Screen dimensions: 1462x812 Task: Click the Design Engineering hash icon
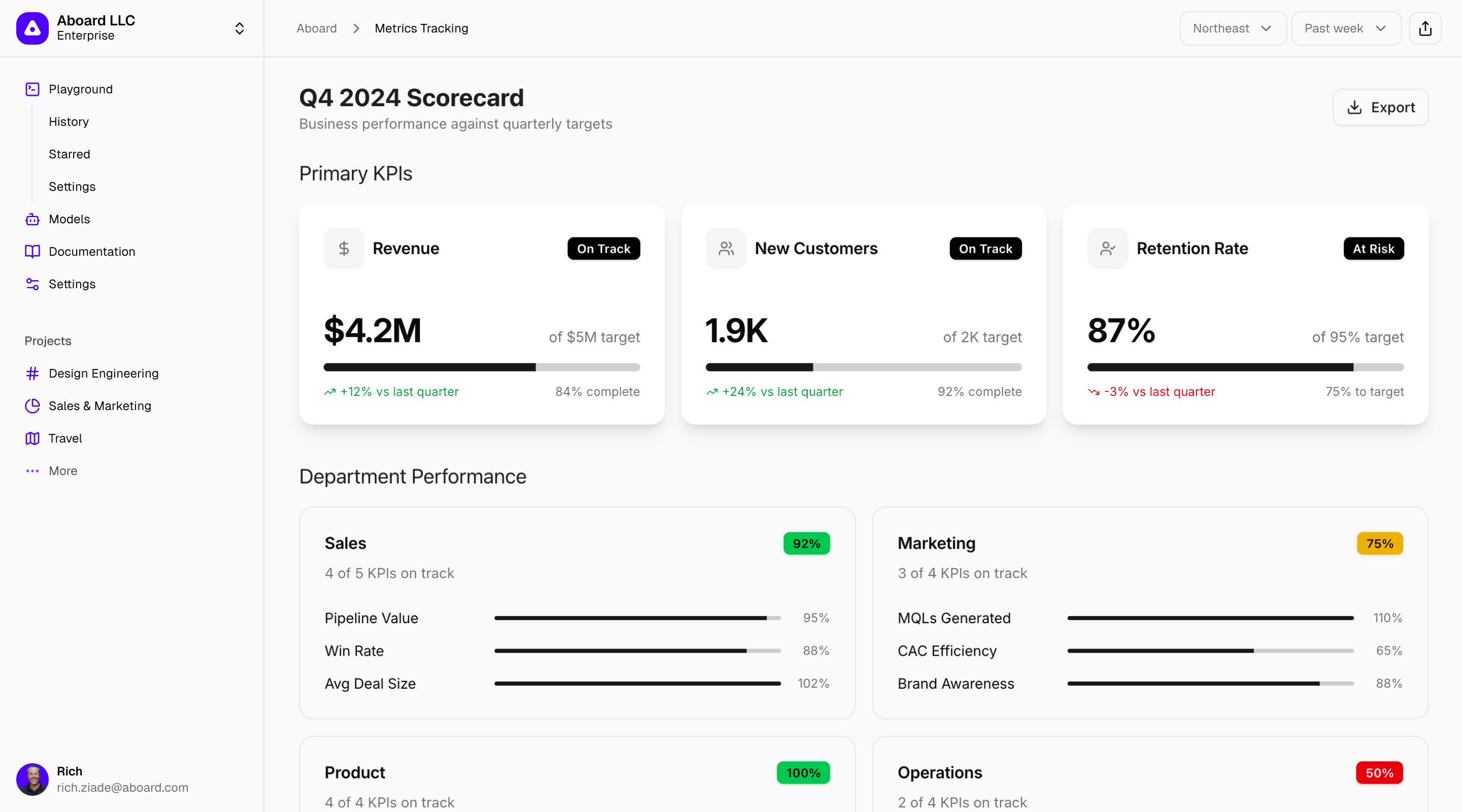[32, 374]
